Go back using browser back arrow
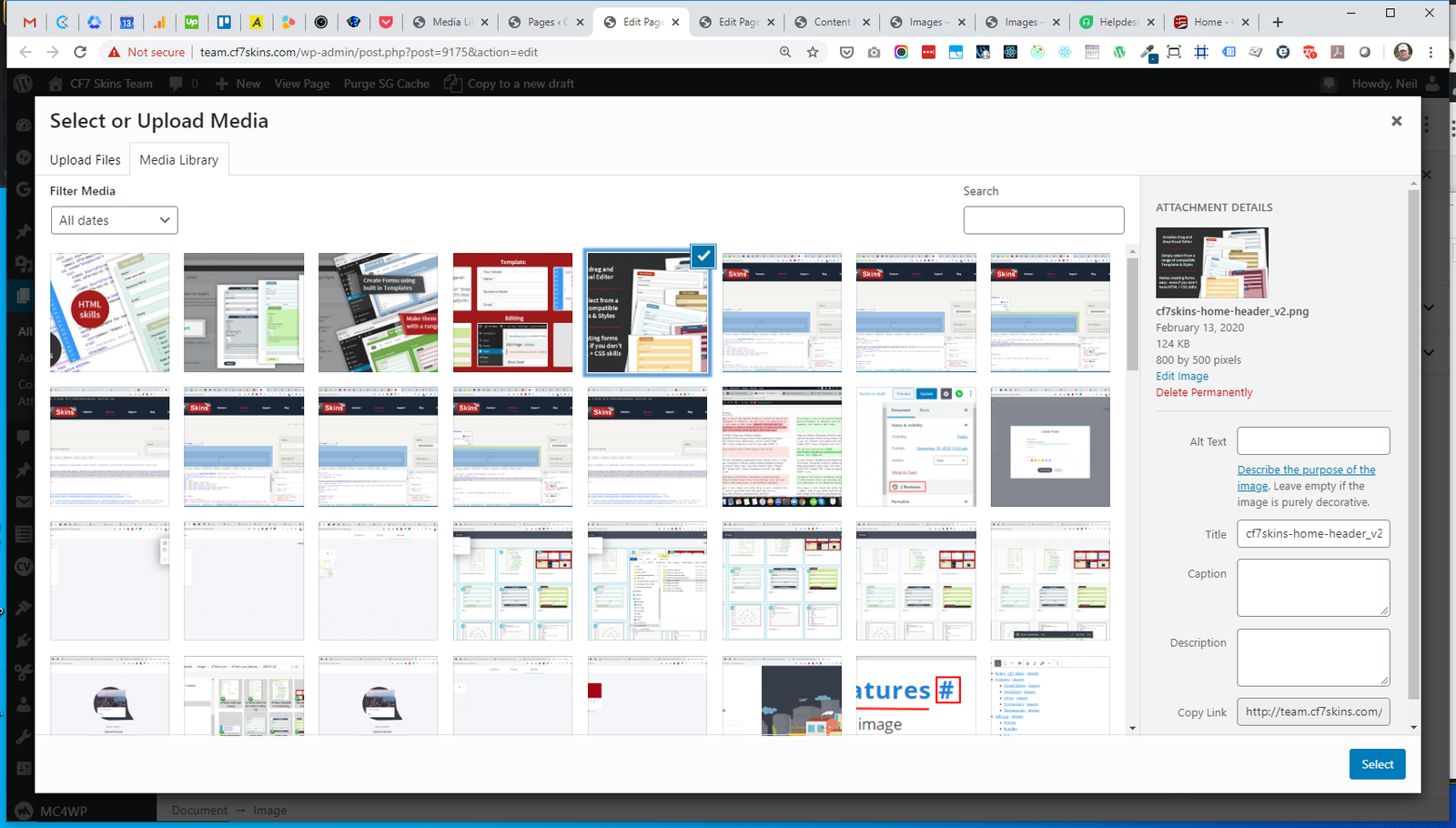This screenshot has width=1456, height=828. point(25,52)
